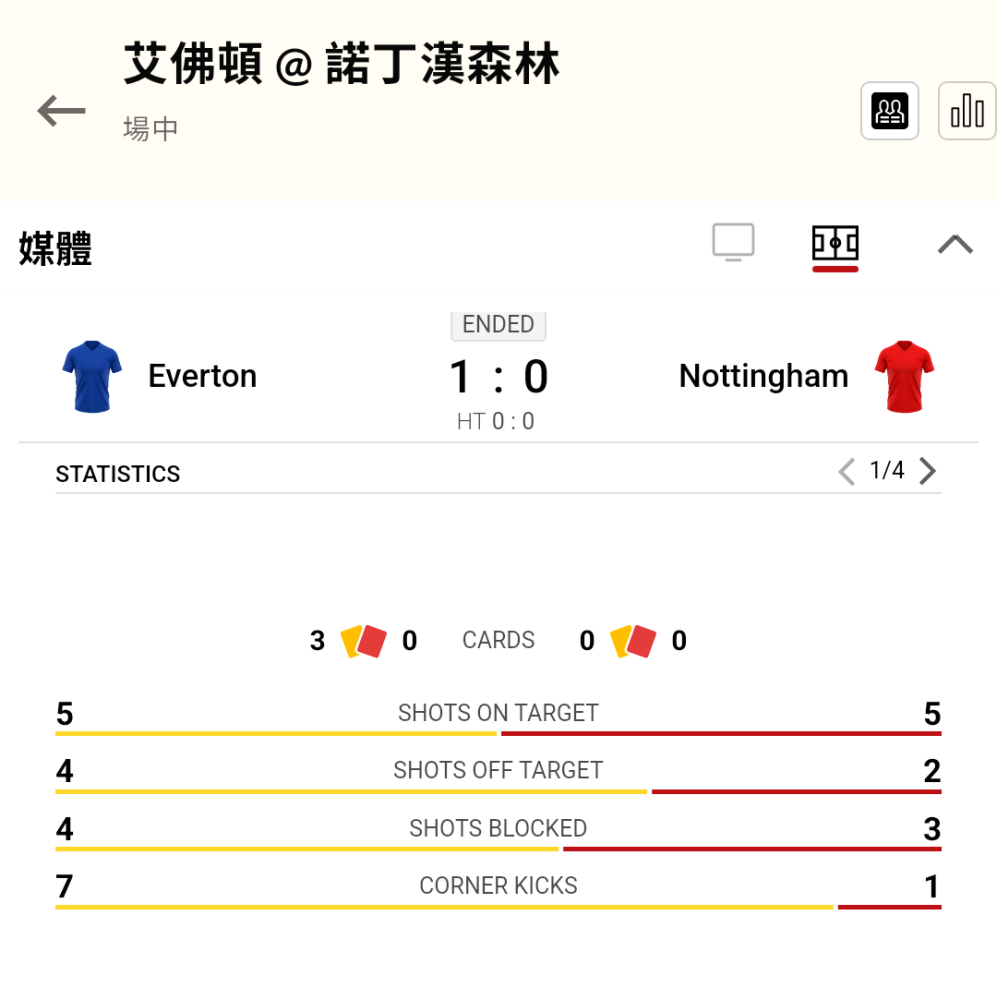997x1000 pixels.
Task: Click the Corner Kicks stat row
Action: point(498,890)
